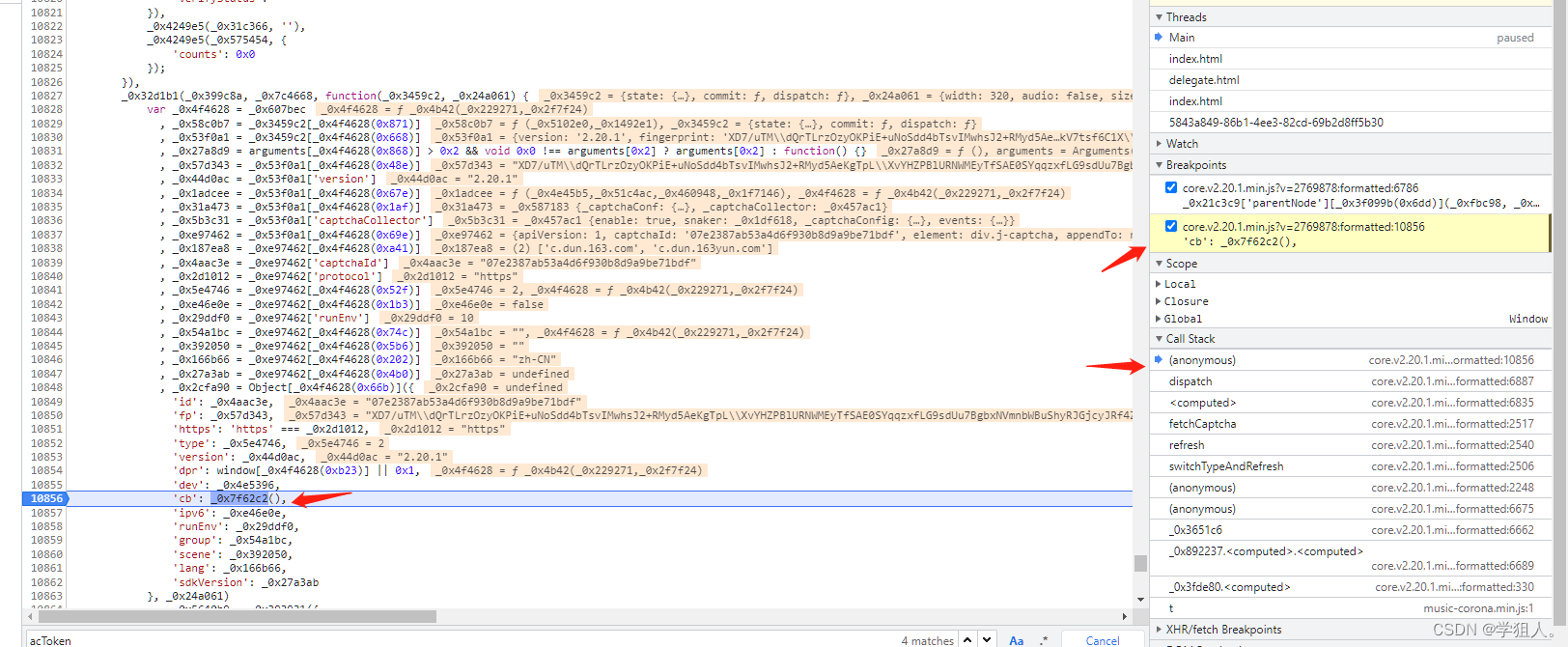Toggle match case Aa option
This screenshot has width=1568, height=647.
click(x=1016, y=640)
